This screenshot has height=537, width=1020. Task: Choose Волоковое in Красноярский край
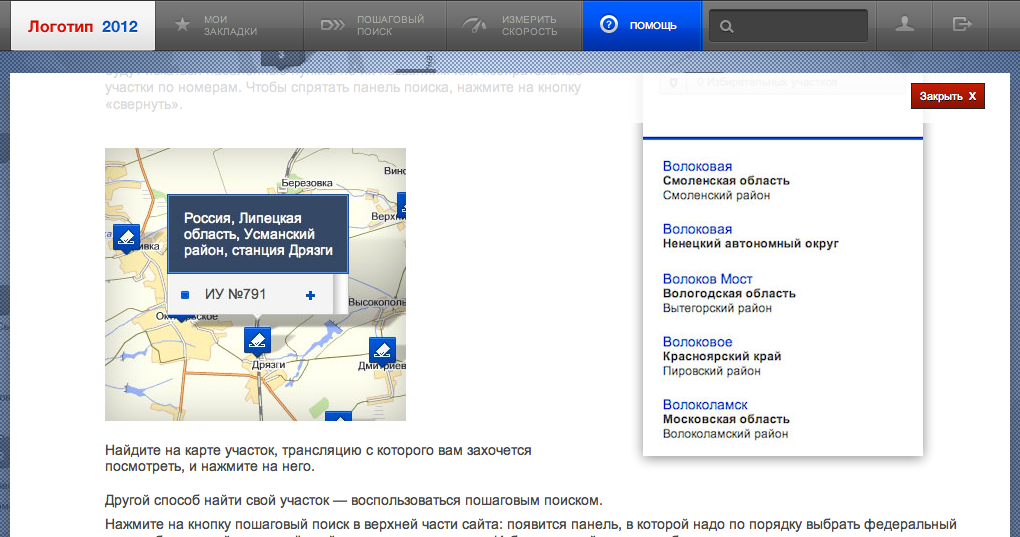tap(697, 342)
